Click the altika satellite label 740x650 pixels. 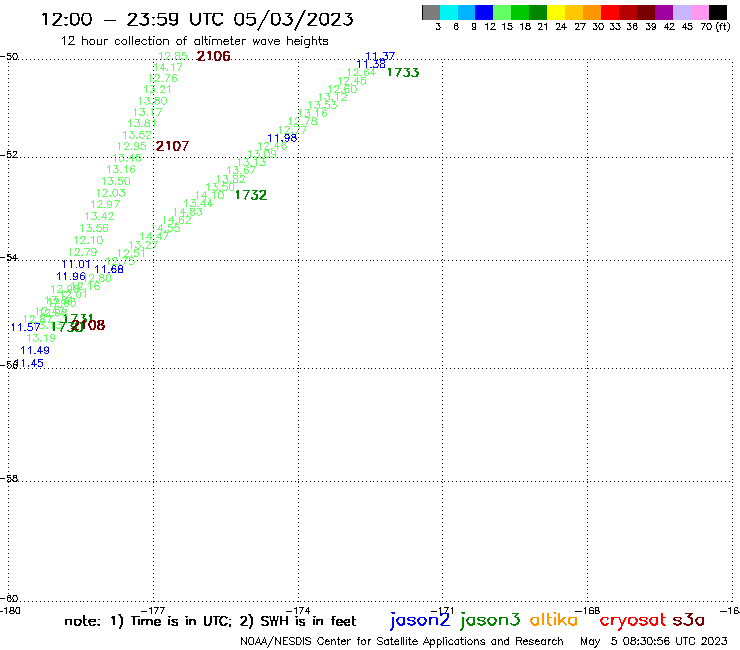554,619
